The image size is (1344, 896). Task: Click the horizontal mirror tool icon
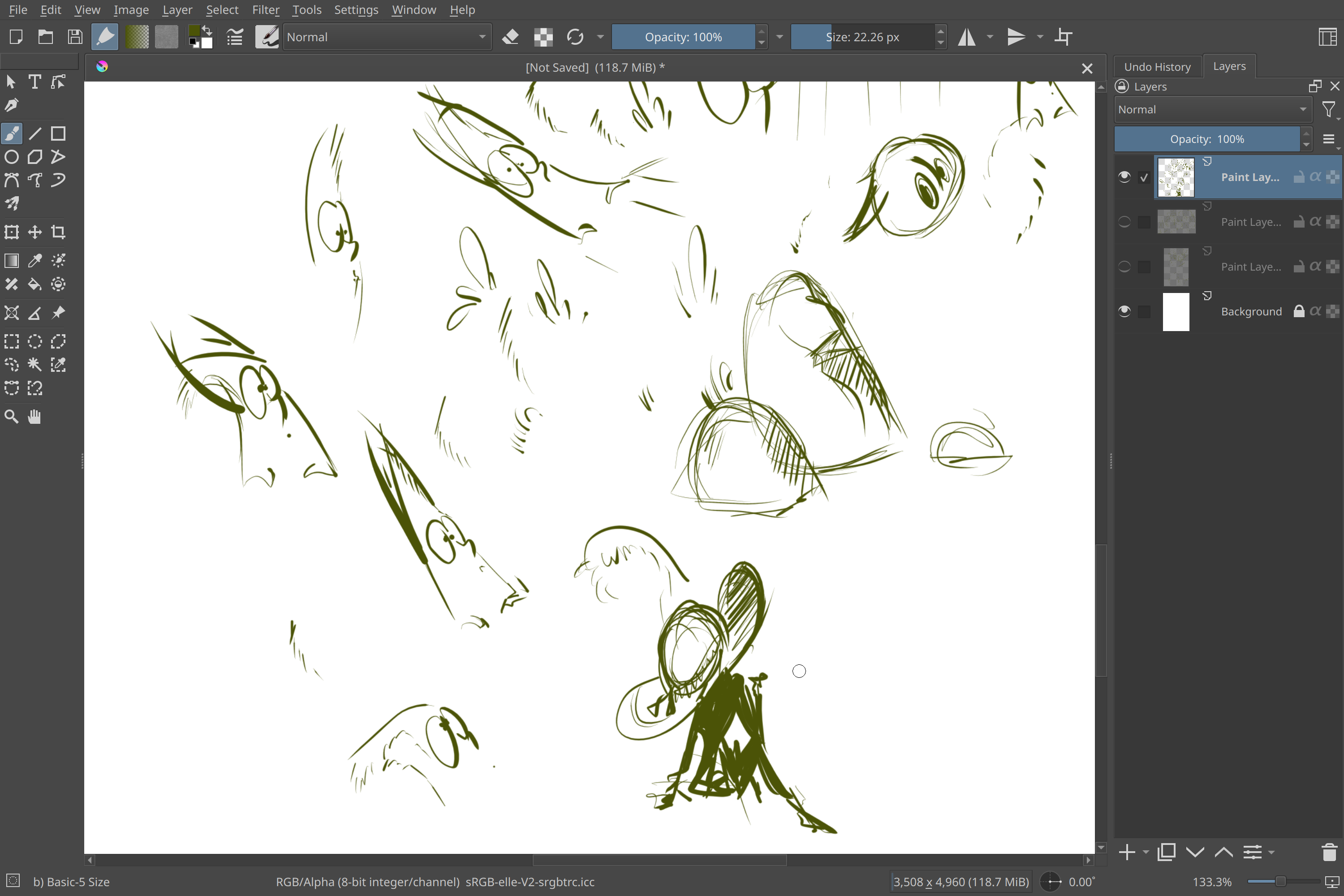[966, 37]
